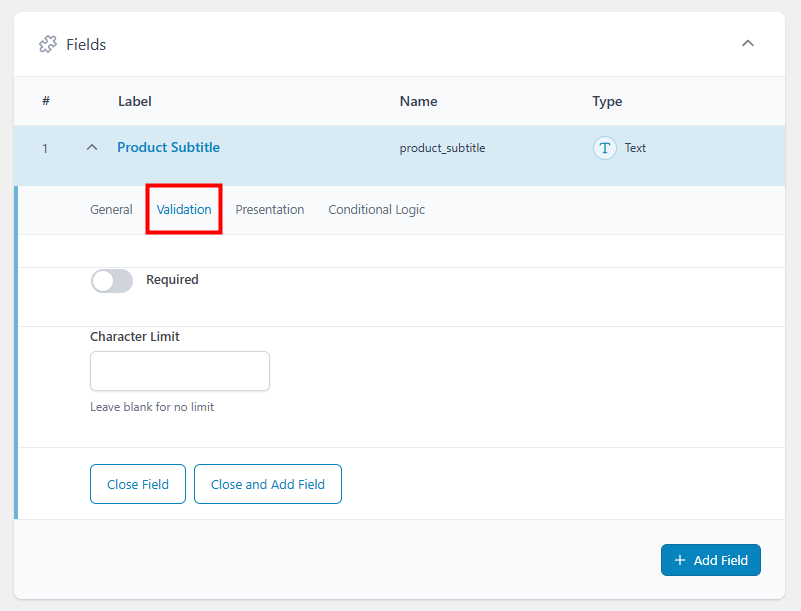
Task: Collapse the Fields panel using top-right chevron
Action: [748, 44]
